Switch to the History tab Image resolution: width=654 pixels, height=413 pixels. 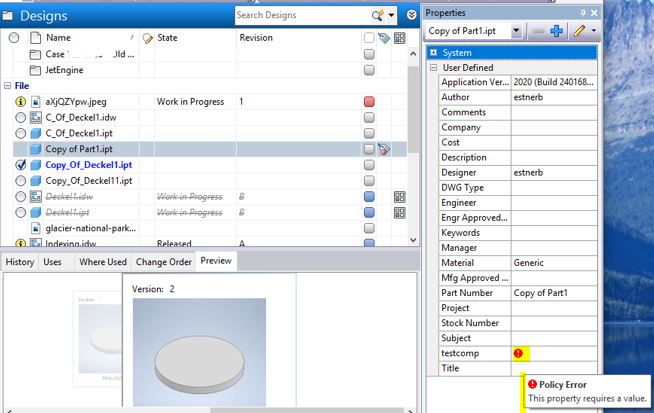pyautogui.click(x=20, y=262)
